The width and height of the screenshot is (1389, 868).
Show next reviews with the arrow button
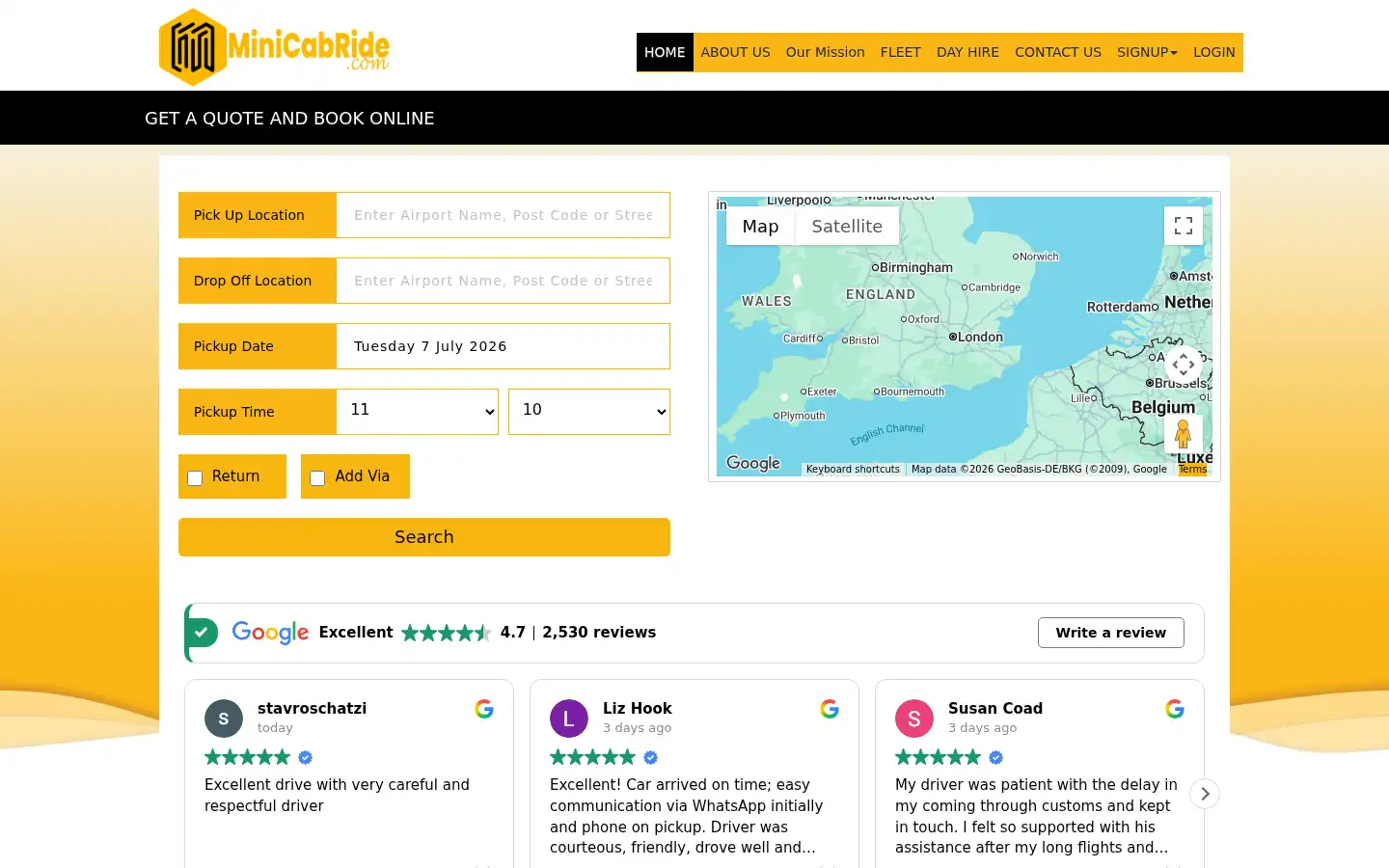click(x=1205, y=794)
